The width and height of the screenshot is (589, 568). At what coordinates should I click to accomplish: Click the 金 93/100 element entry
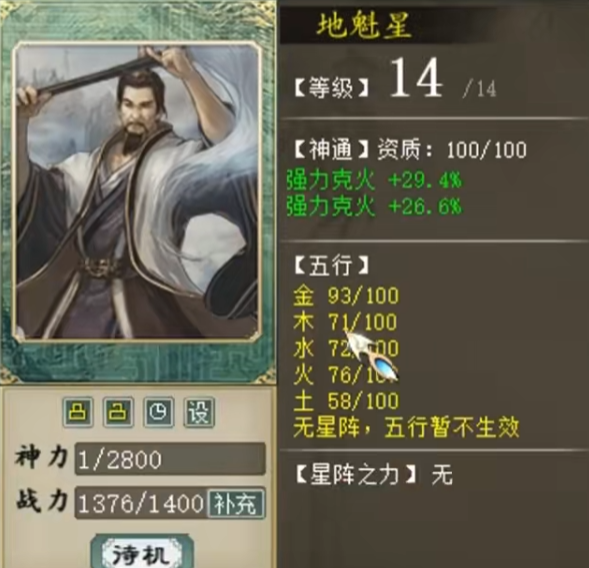[x=346, y=296]
